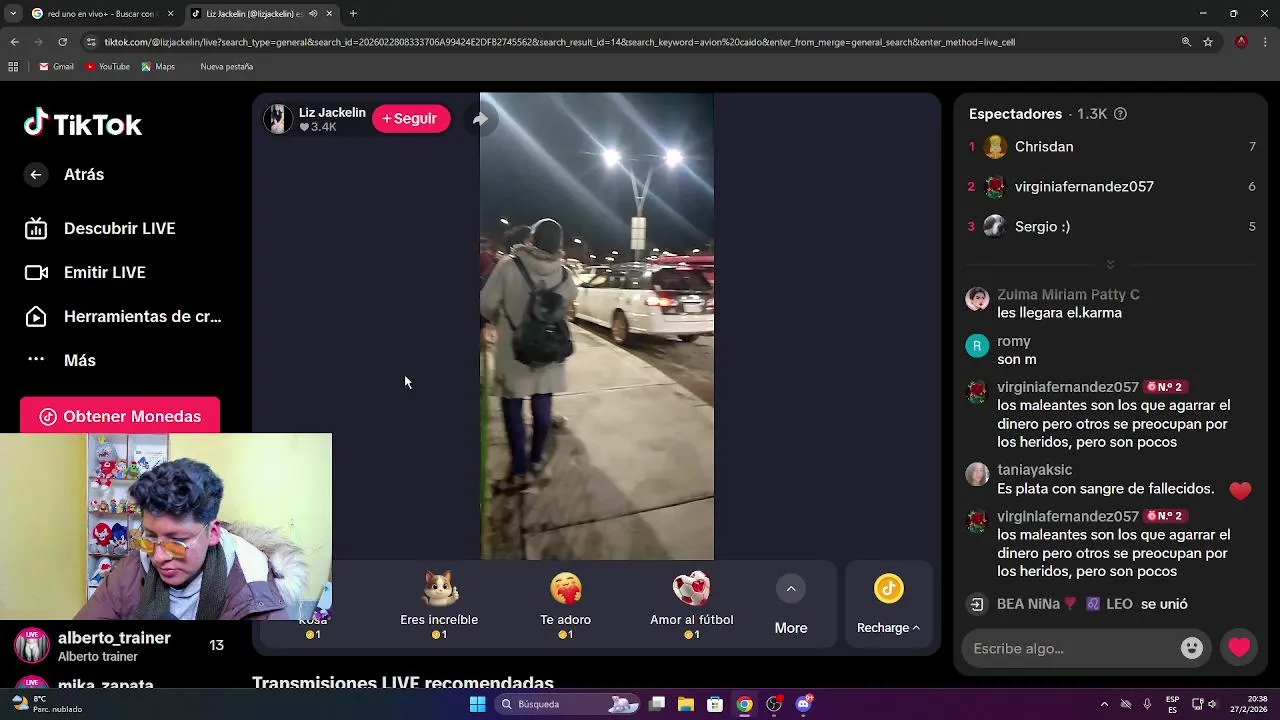Reload the page
Viewport: 1280px width, 720px height.
[x=62, y=42]
